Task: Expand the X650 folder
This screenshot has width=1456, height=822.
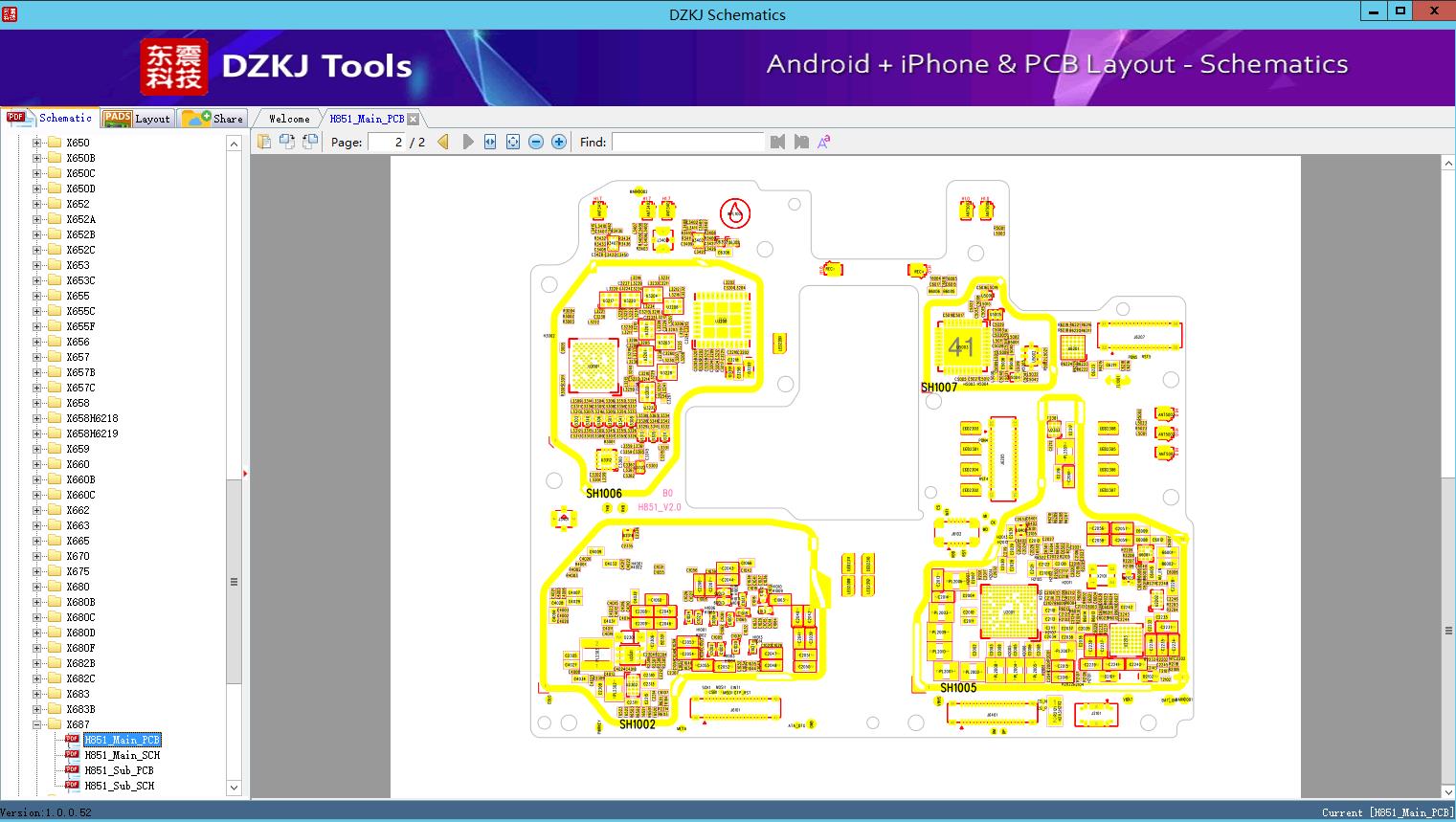Action: click(x=36, y=143)
